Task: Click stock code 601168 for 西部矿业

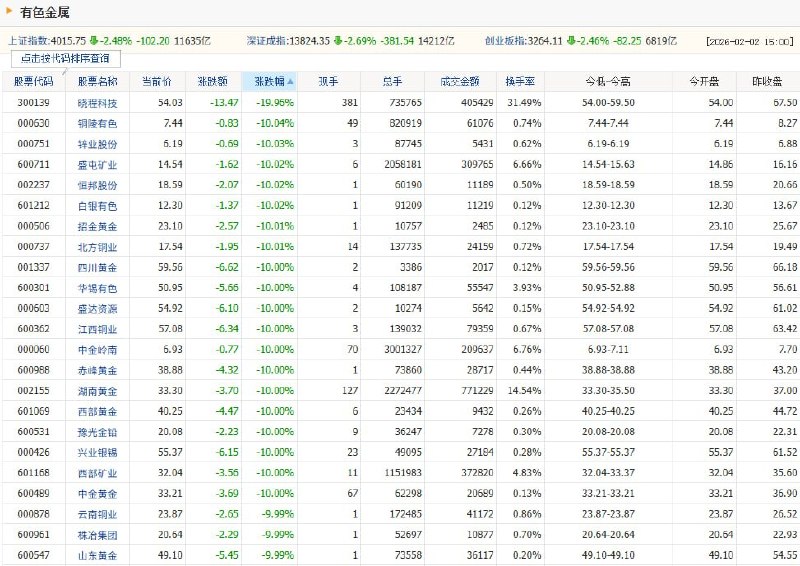Action: (33, 473)
